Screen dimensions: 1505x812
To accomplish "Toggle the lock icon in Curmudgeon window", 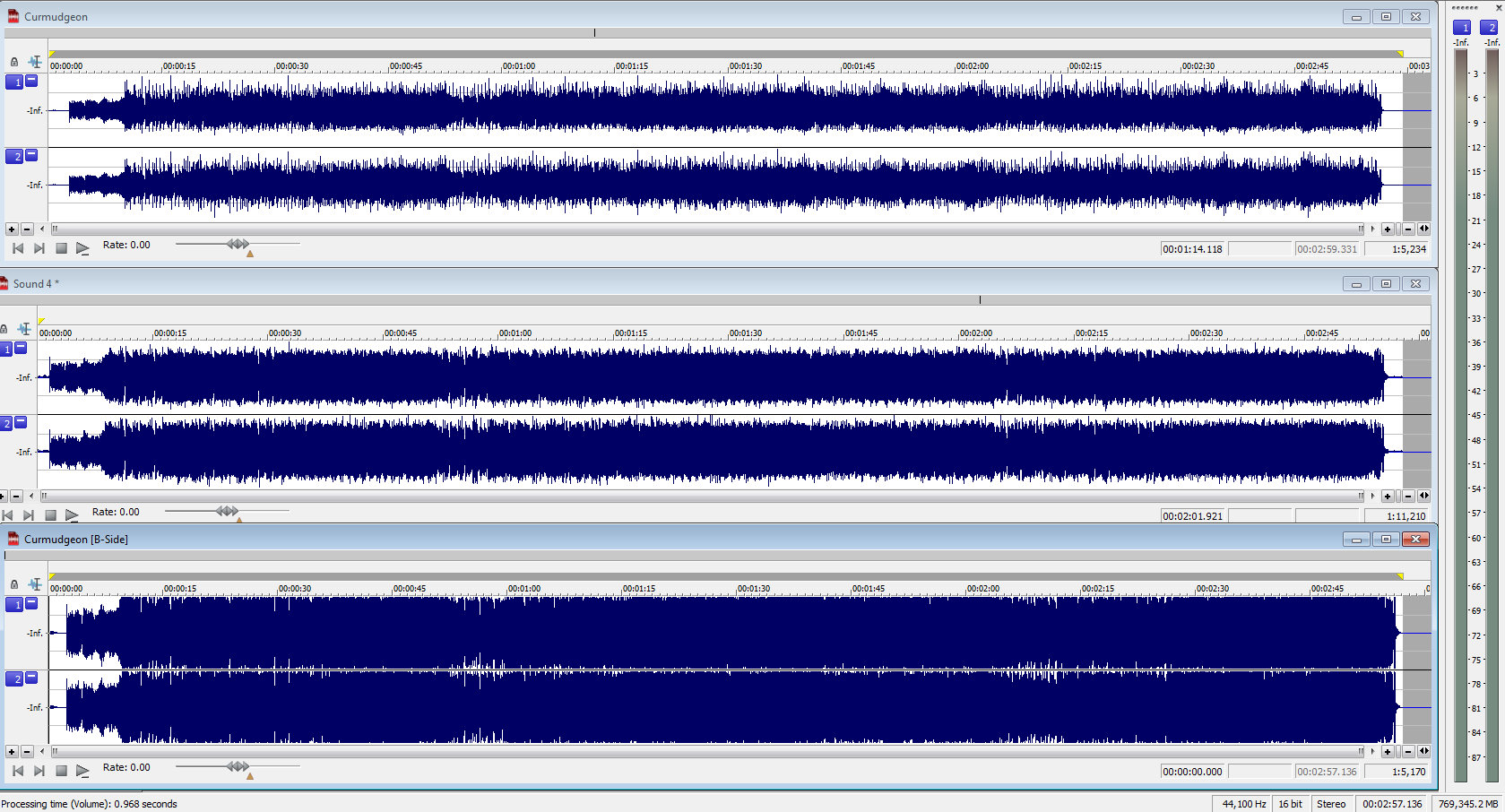I will (x=14, y=62).
